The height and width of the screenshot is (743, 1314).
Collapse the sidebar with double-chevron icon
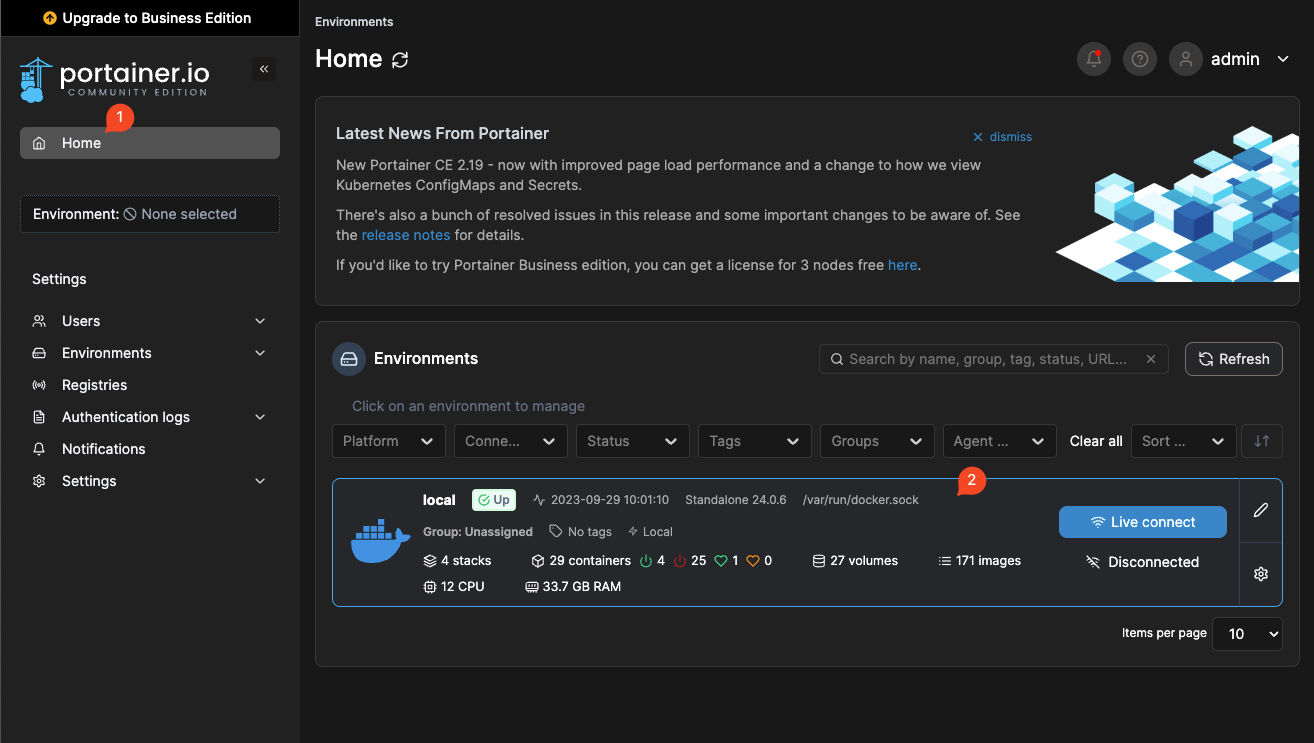point(264,69)
